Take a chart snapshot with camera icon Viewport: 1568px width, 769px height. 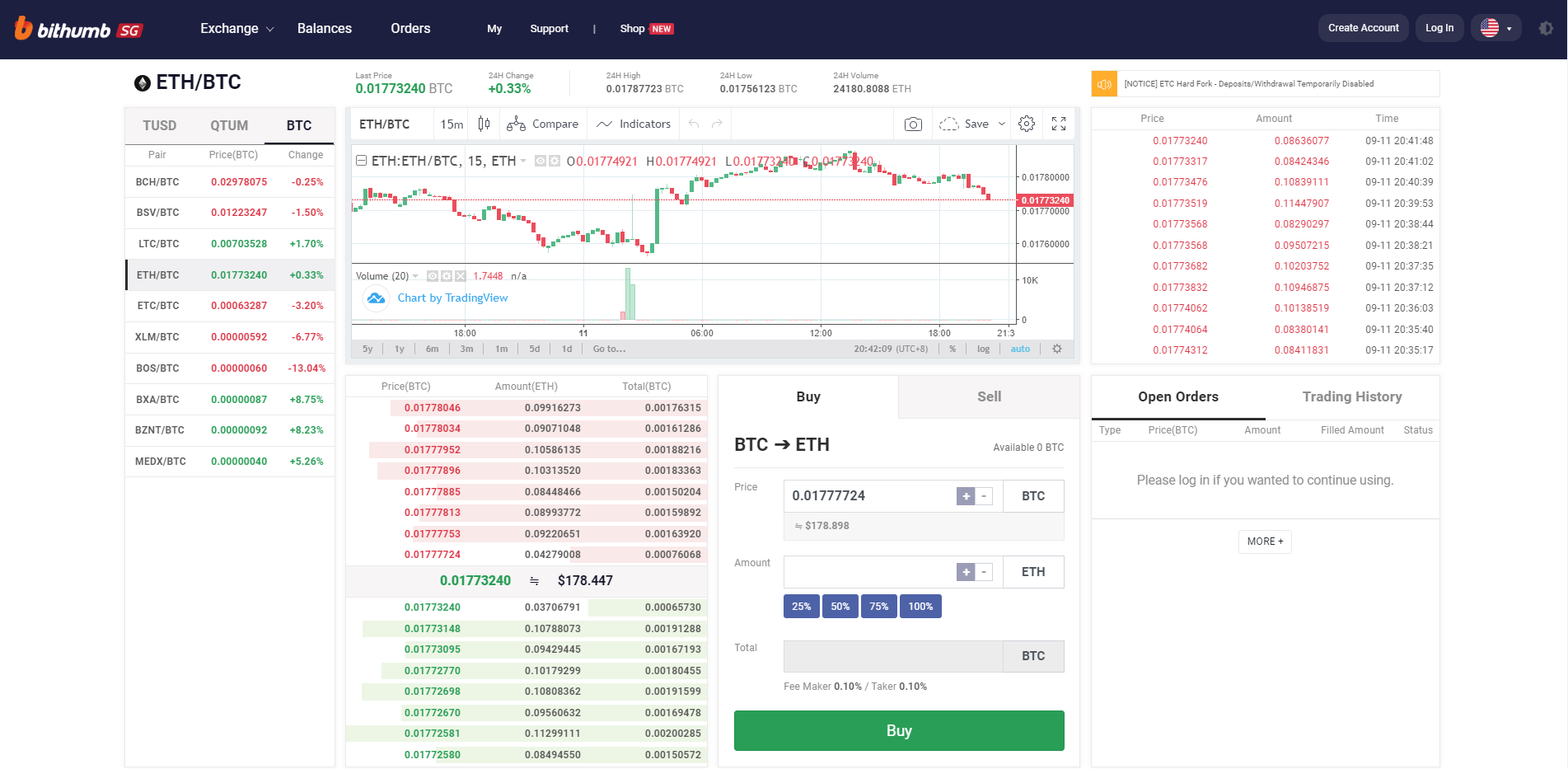click(x=913, y=124)
